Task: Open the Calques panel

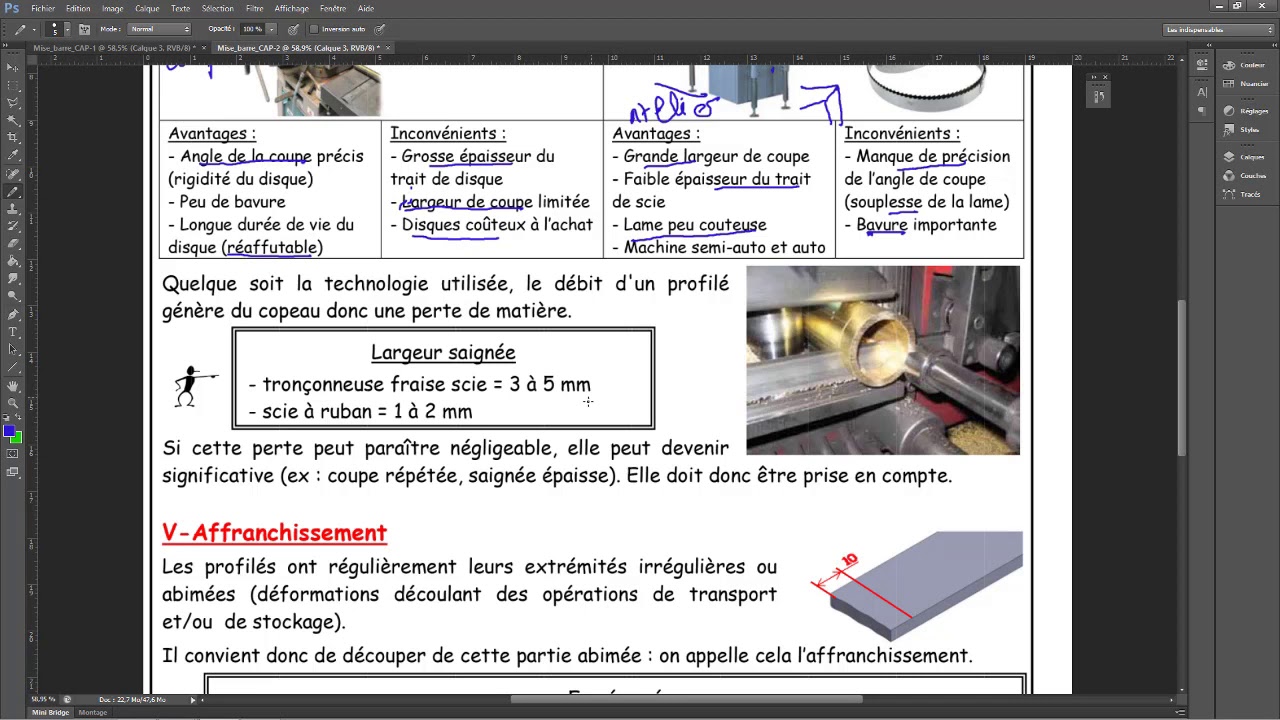Action: click(x=1241, y=157)
